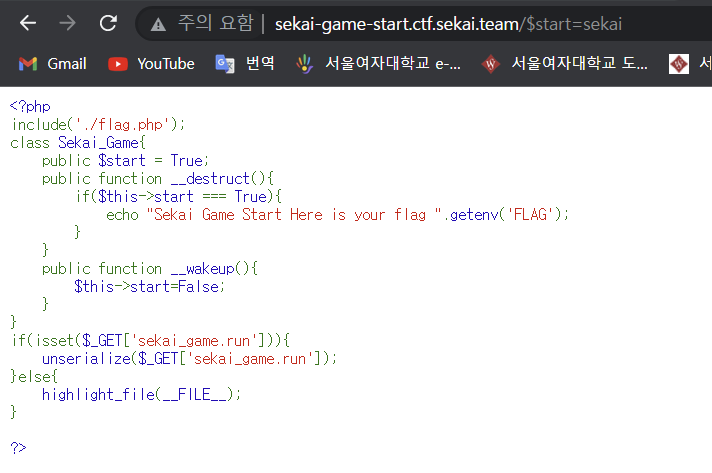Image resolution: width=712 pixels, height=473 pixels.
Task: Click the '__wakeup(){' function line
Action: [x=150, y=269]
